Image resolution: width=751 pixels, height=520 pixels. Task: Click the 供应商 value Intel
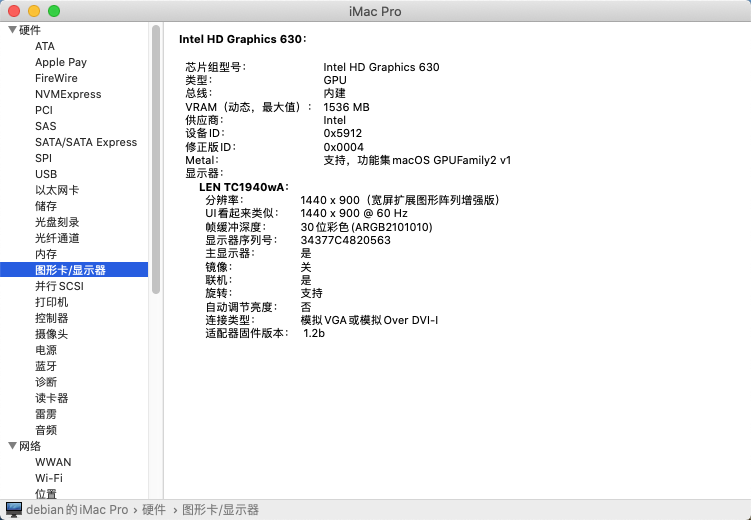(x=334, y=120)
